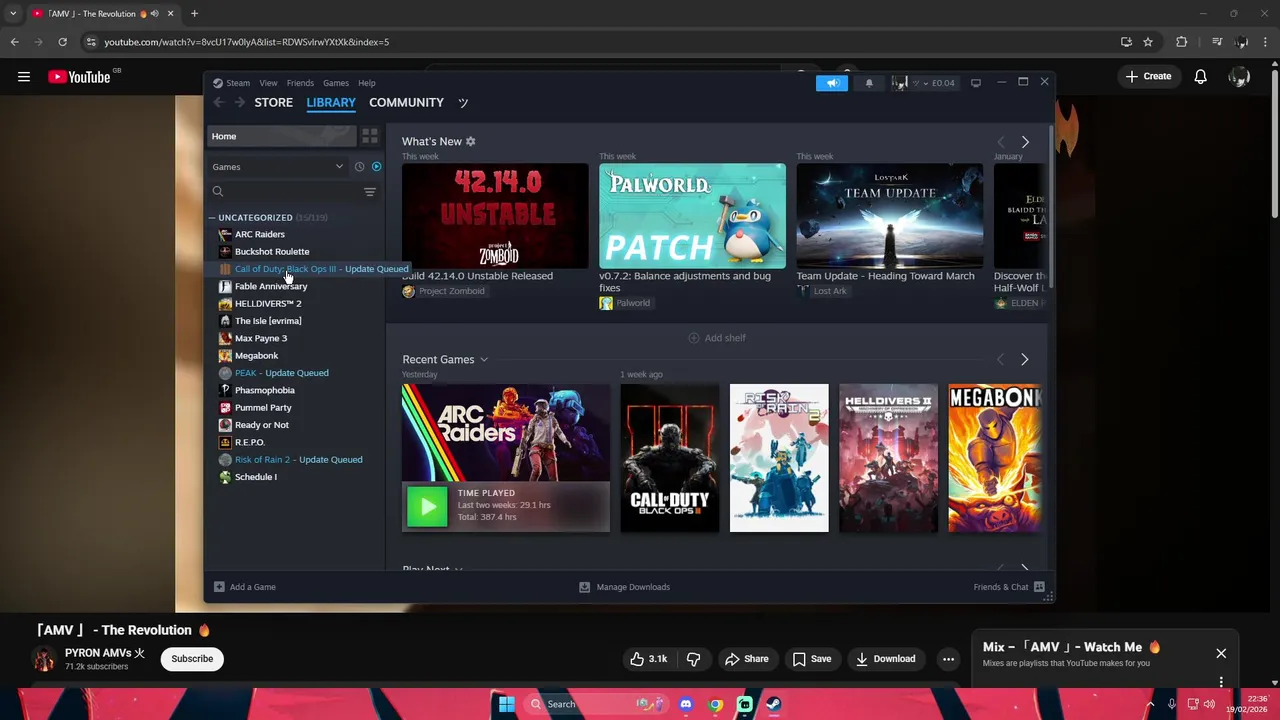The height and width of the screenshot is (720, 1280).
Task: Open the Help menu in Steam
Action: [367, 83]
